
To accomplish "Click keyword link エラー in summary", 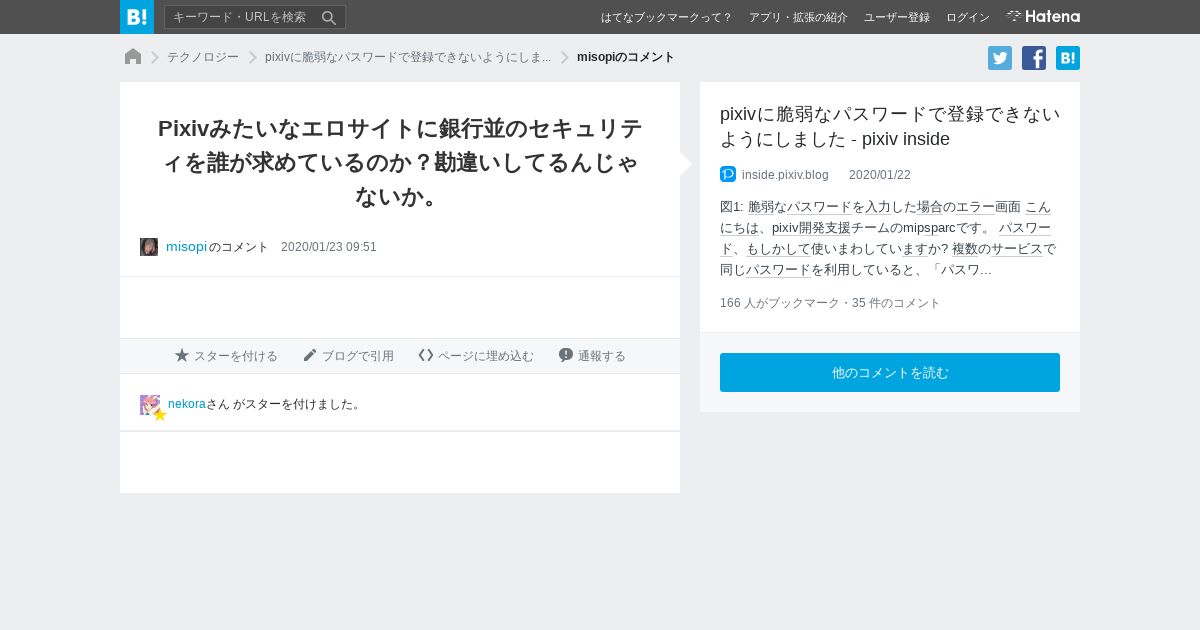I will tap(975, 207).
